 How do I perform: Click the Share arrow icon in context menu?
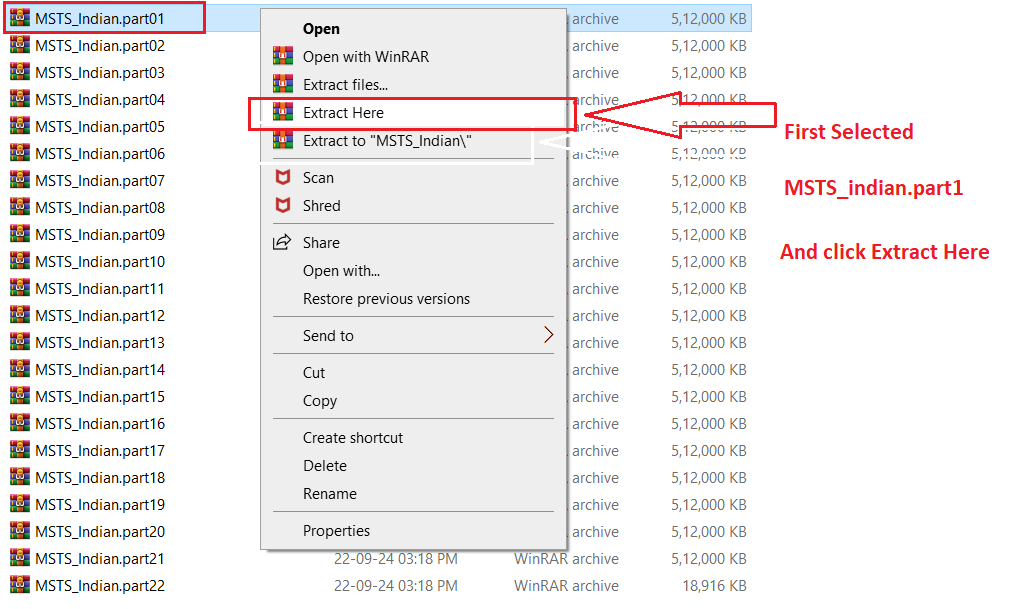282,243
